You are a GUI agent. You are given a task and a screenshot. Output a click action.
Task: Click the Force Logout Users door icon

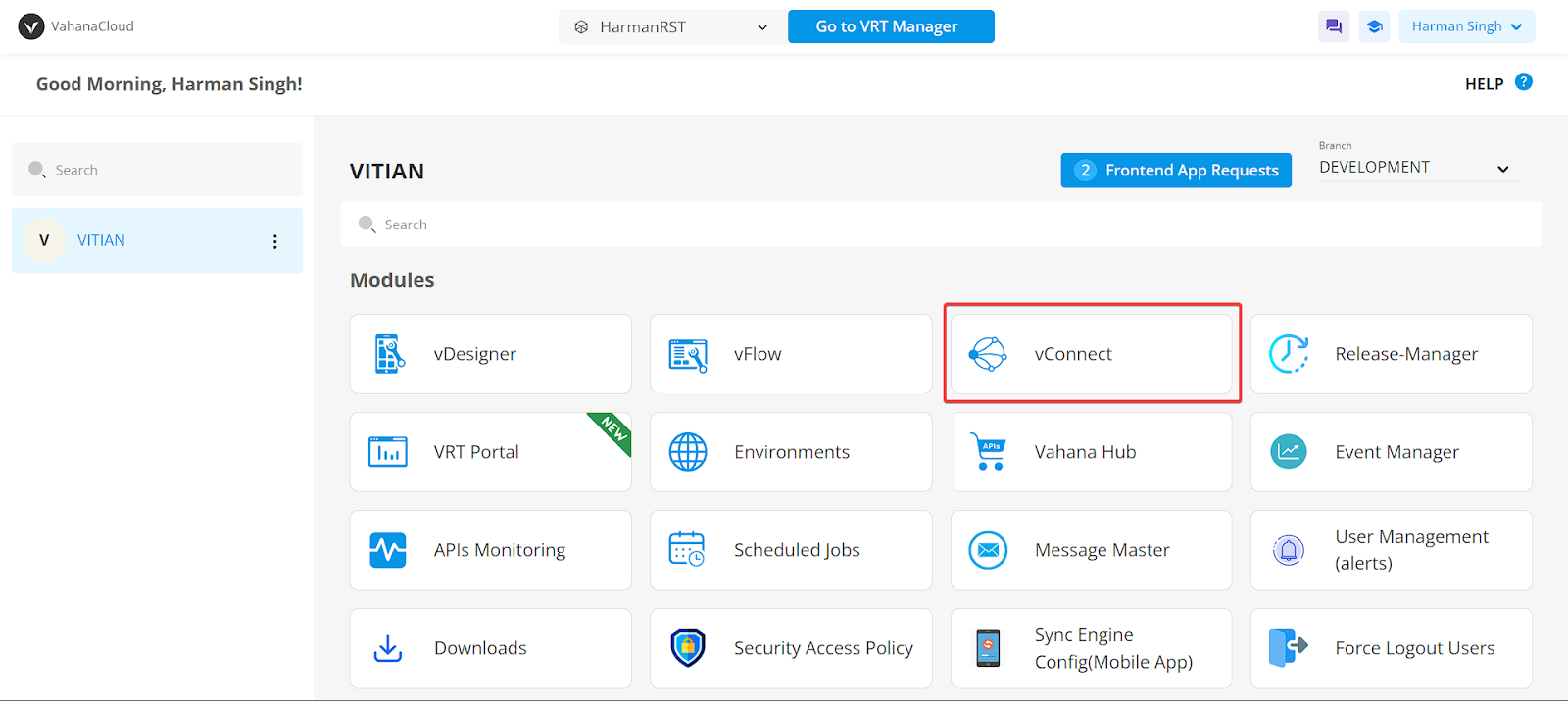point(1289,648)
